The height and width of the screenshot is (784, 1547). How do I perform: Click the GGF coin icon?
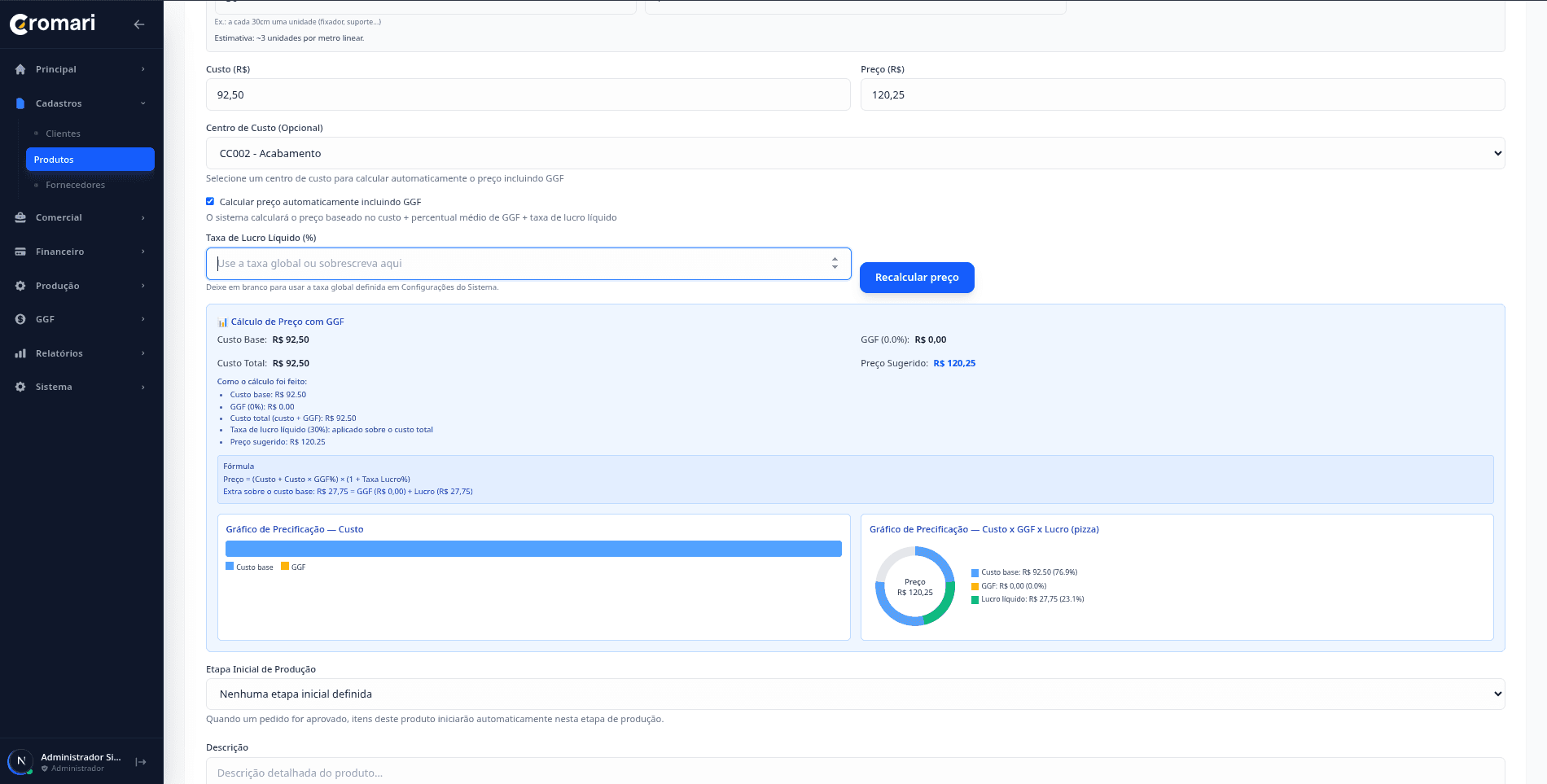tap(20, 320)
